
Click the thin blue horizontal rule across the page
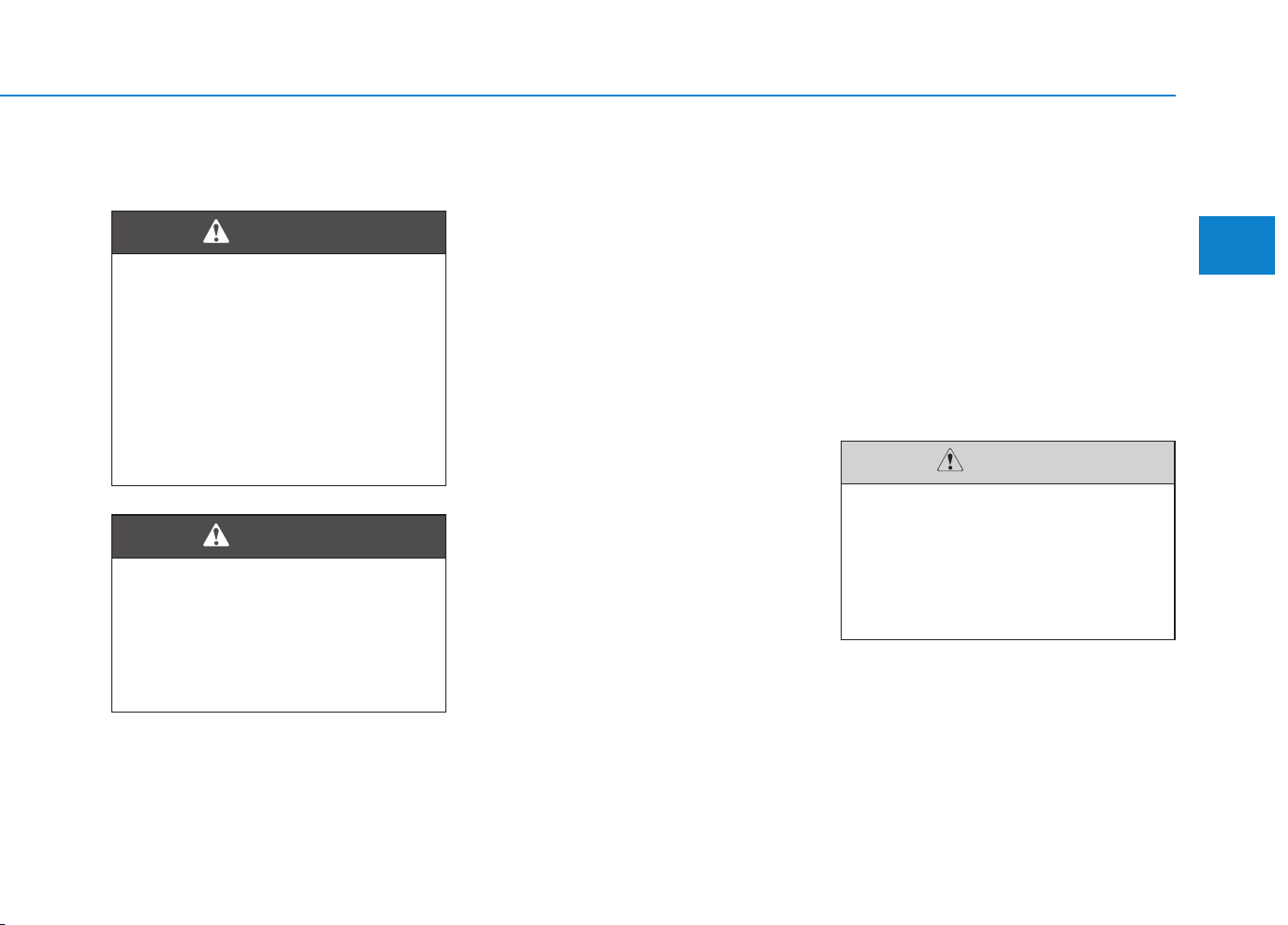[x=587, y=96]
